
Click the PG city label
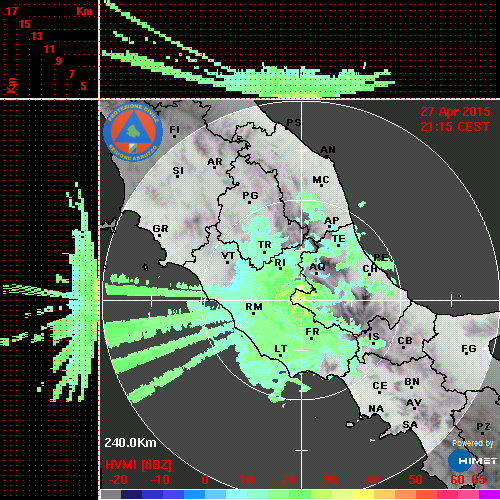pos(250,195)
